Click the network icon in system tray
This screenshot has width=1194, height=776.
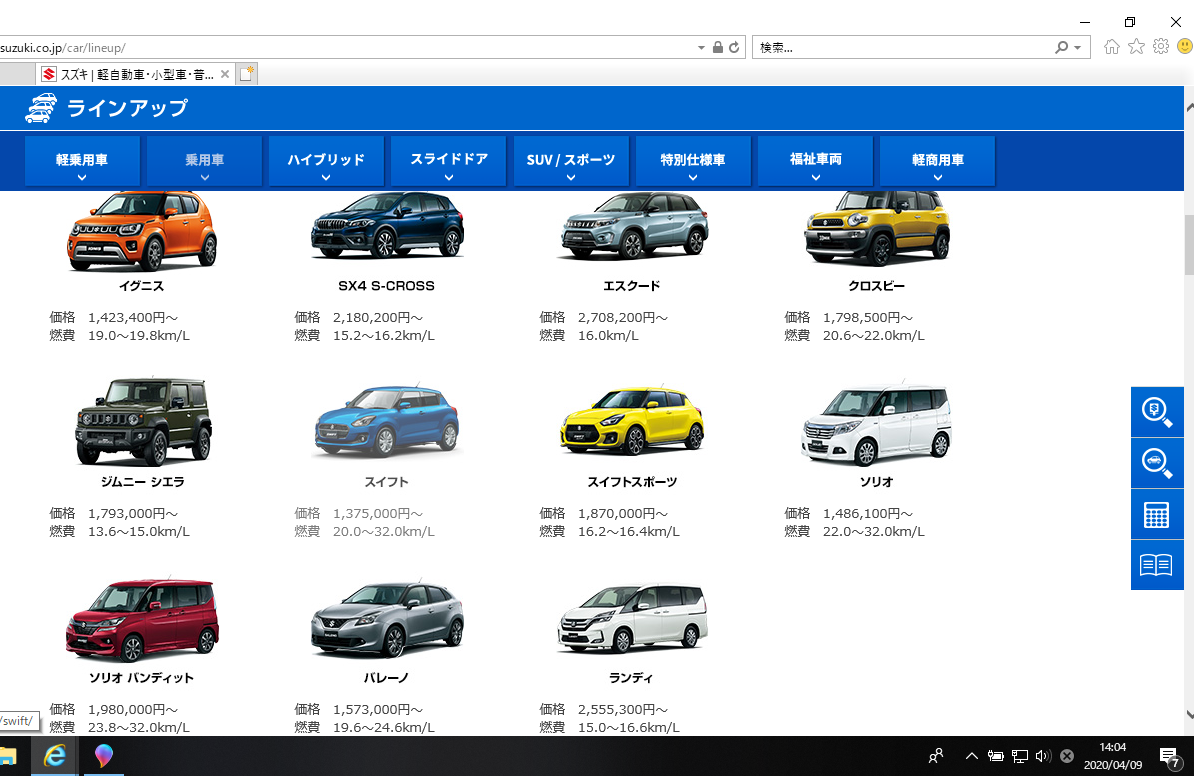coord(1020,755)
